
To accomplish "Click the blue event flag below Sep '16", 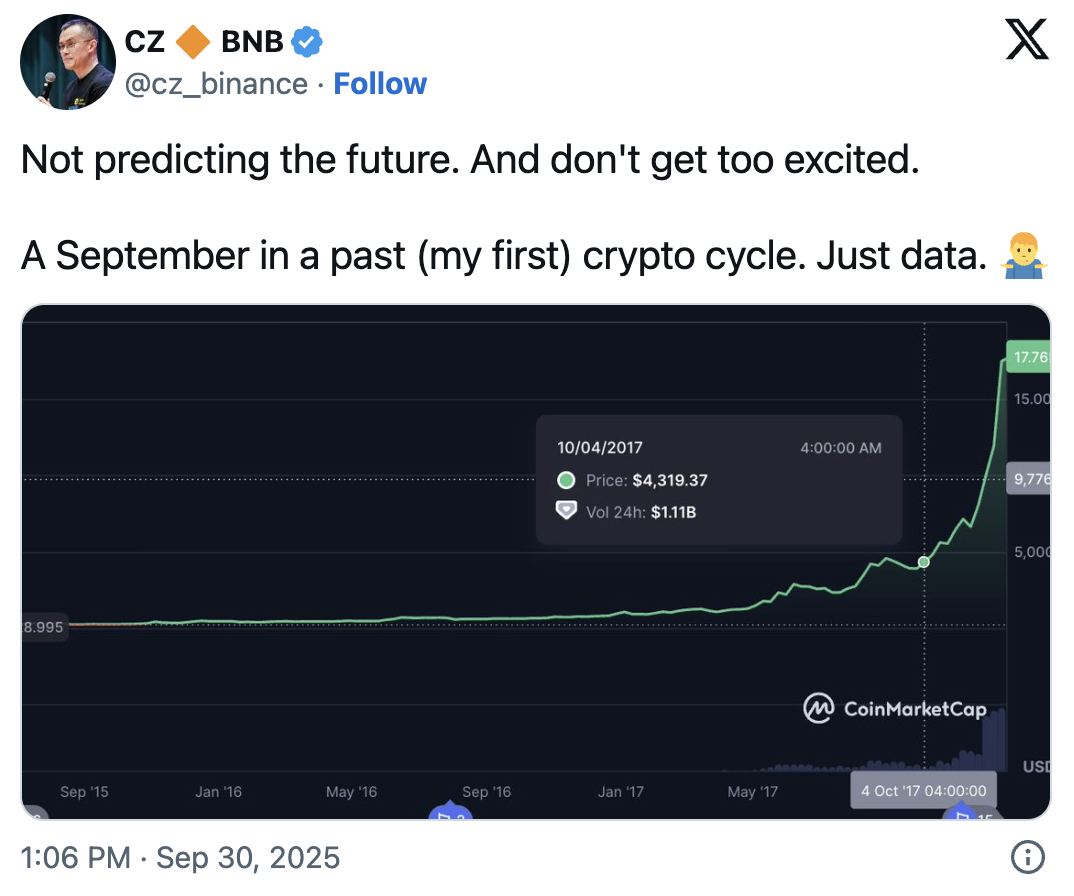I will (449, 812).
